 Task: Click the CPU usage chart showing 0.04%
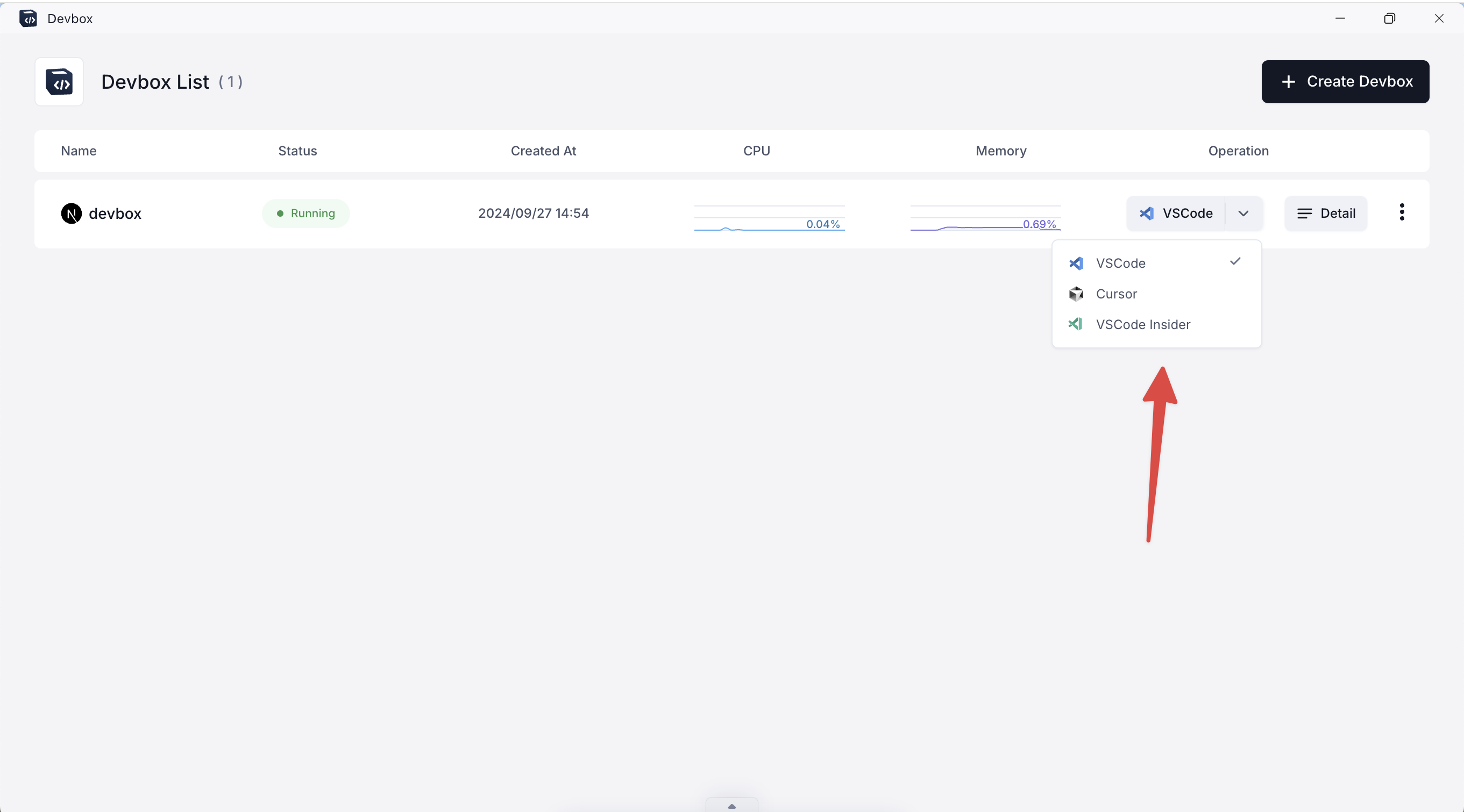click(x=769, y=218)
